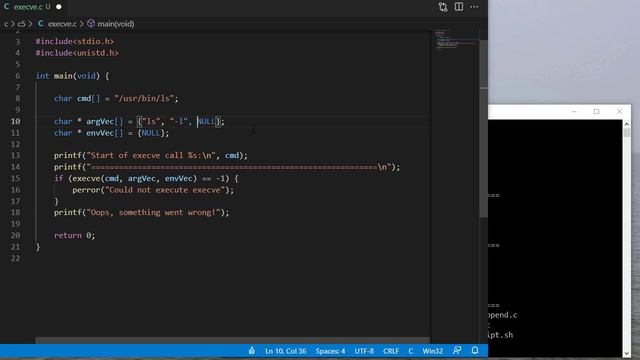Click the #include<stdio.h> line
Viewport: 640px width, 360px height.
[75, 41]
